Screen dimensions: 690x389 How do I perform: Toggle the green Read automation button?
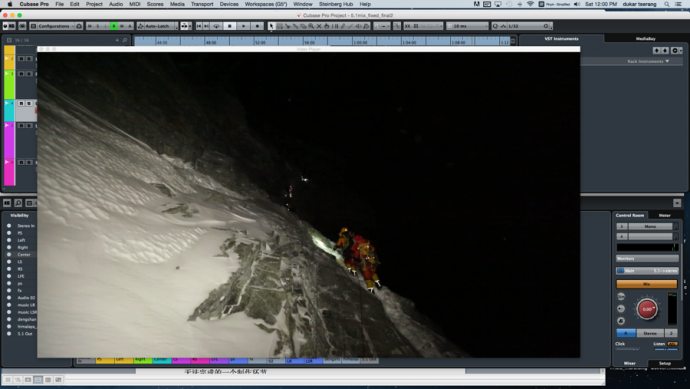click(114, 26)
